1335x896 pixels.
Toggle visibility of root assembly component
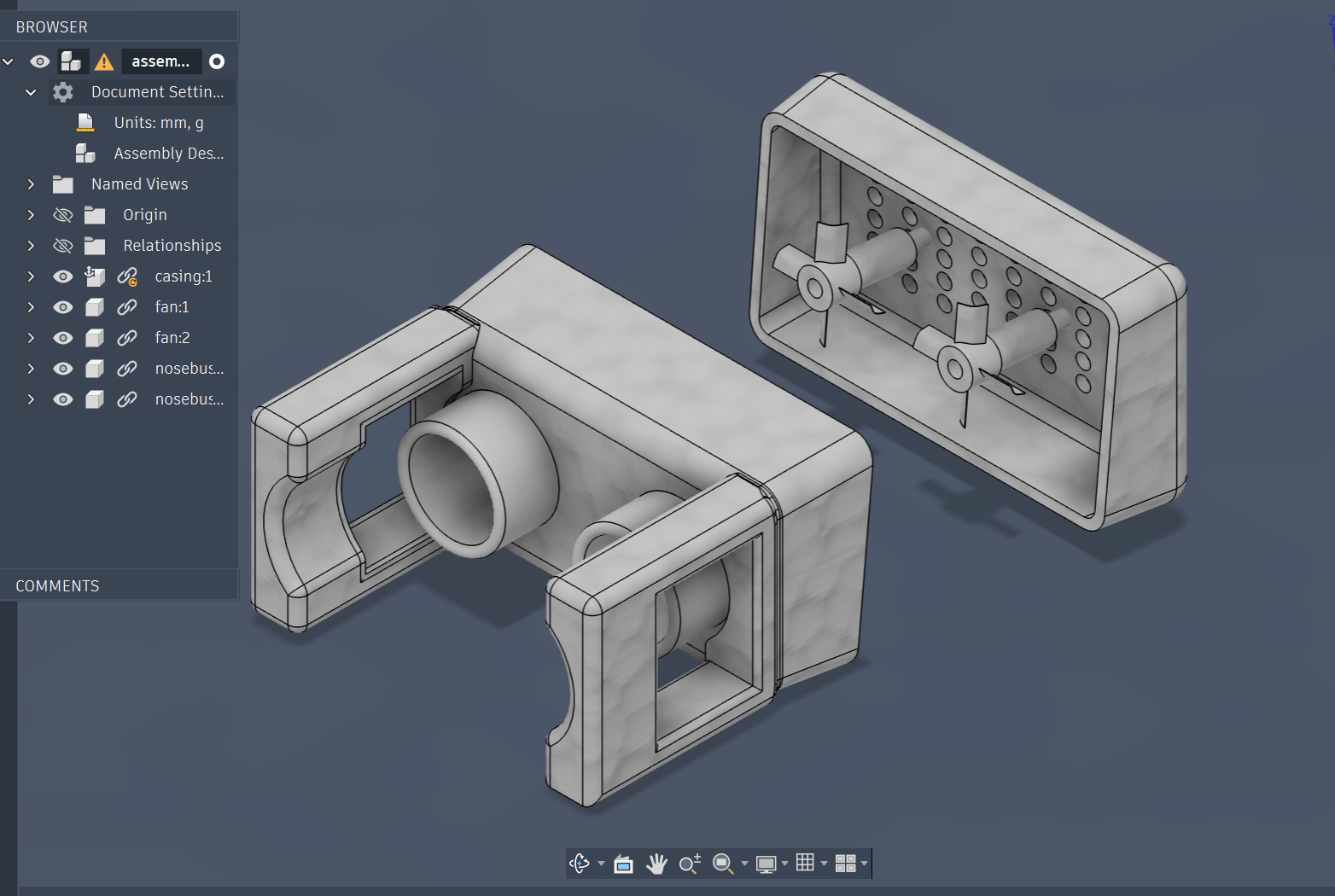40,61
